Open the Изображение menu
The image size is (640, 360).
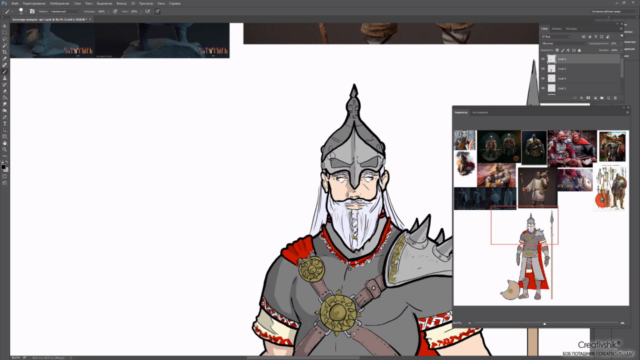tap(60, 3)
